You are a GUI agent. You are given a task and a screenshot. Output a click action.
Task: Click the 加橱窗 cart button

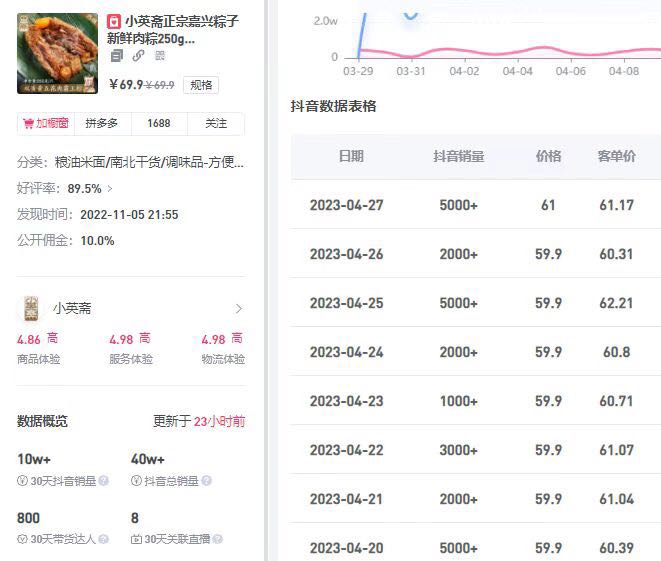[46, 123]
